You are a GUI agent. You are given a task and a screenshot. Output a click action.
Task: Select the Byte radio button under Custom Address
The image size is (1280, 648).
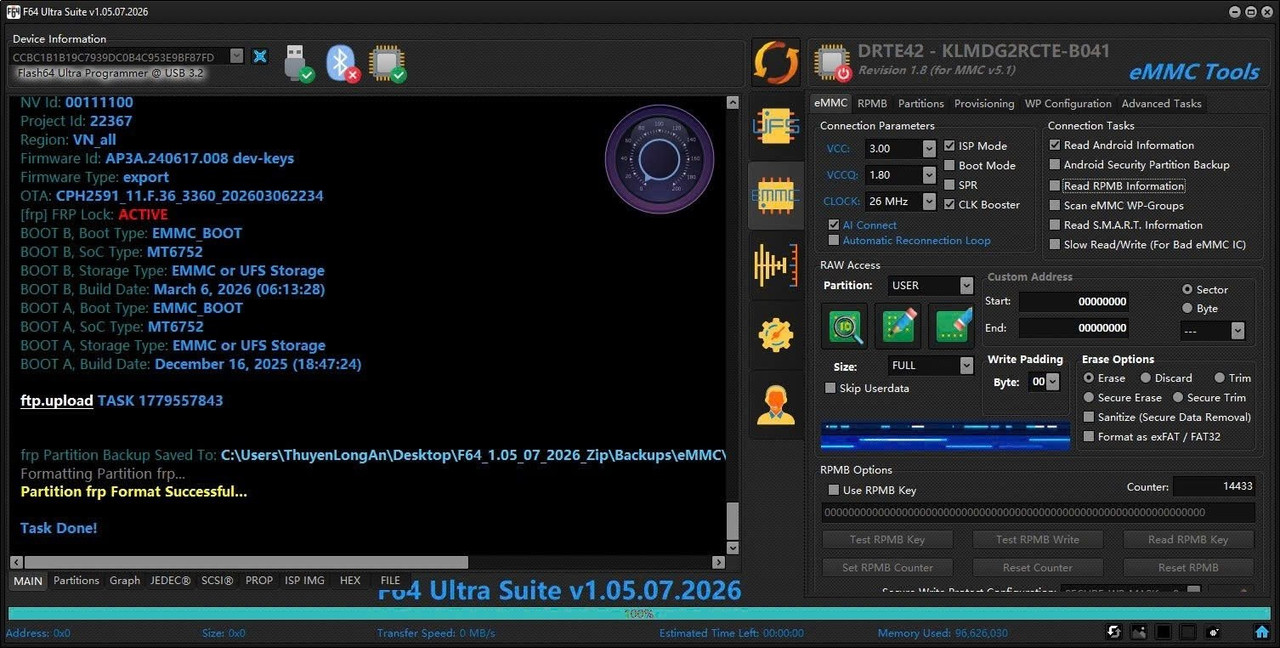point(1187,308)
